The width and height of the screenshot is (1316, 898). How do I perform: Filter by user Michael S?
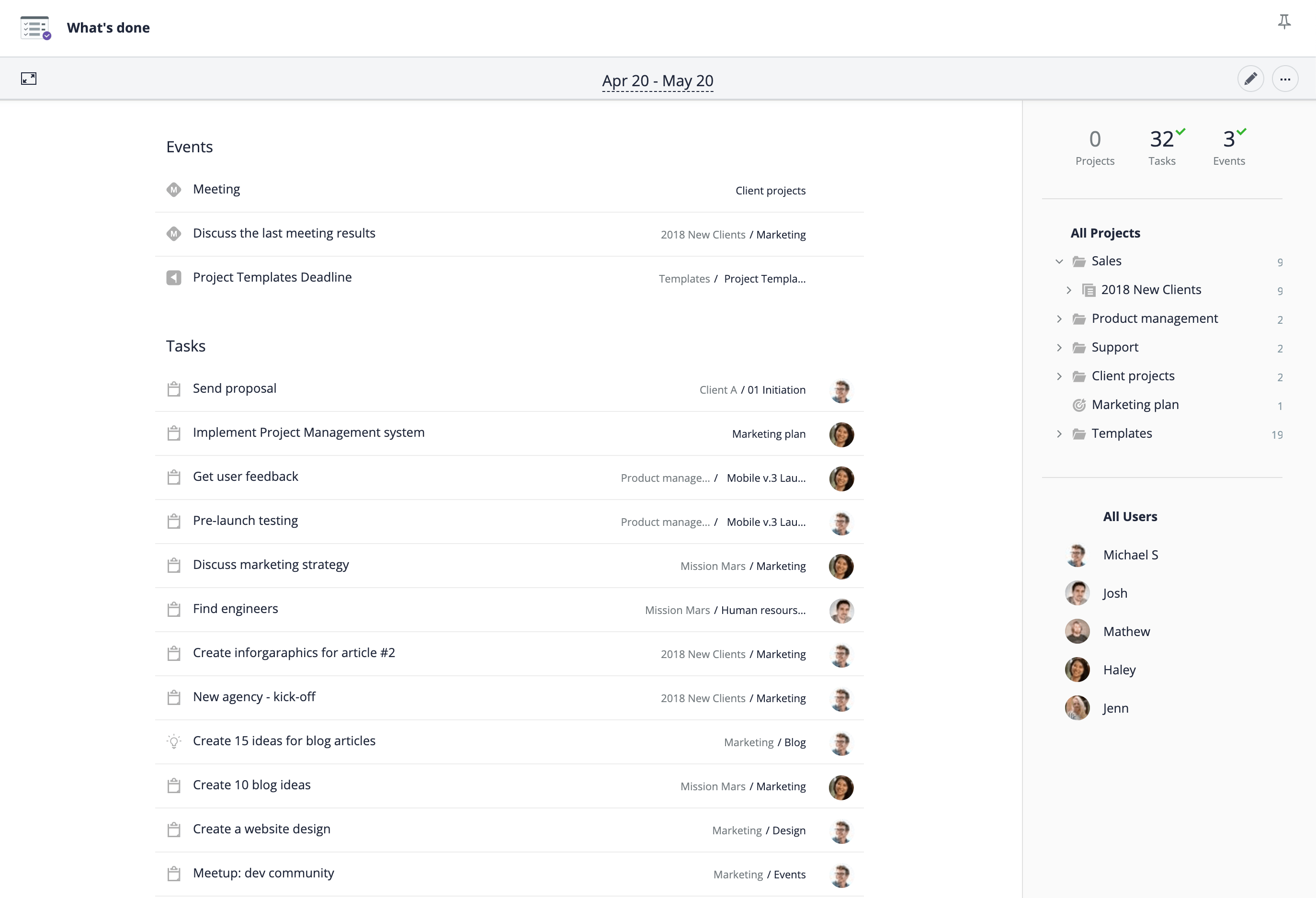[1130, 555]
